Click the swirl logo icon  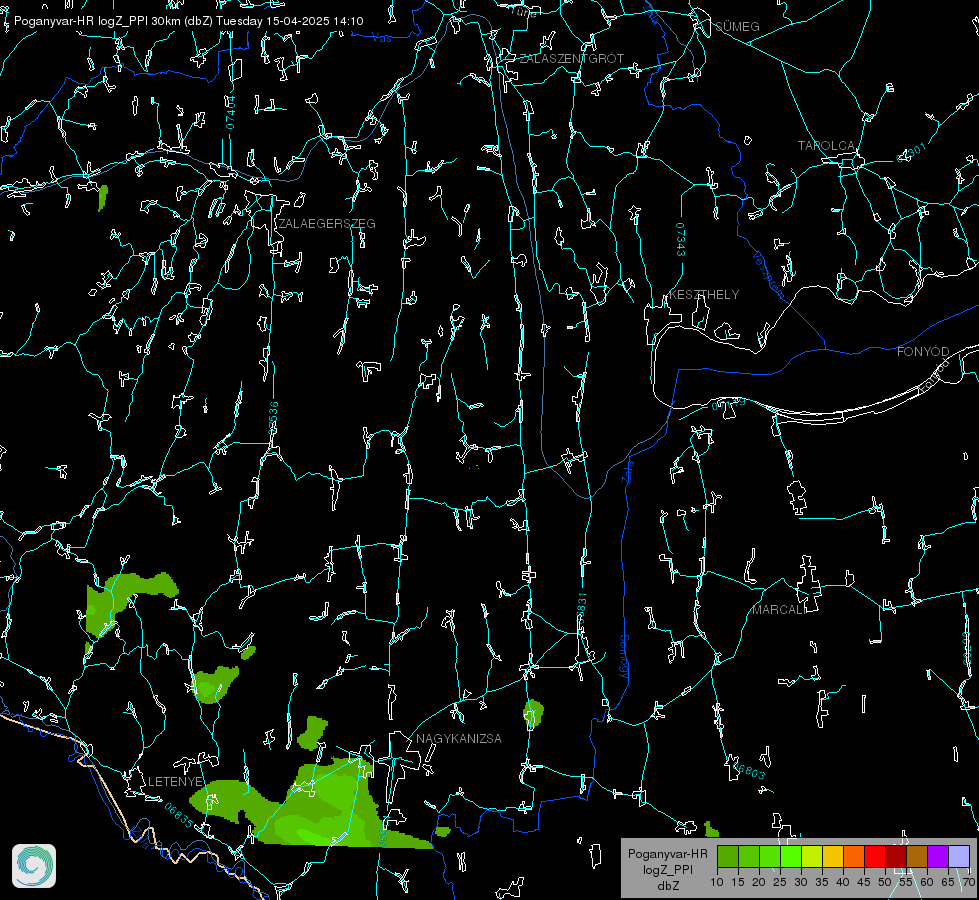34,866
